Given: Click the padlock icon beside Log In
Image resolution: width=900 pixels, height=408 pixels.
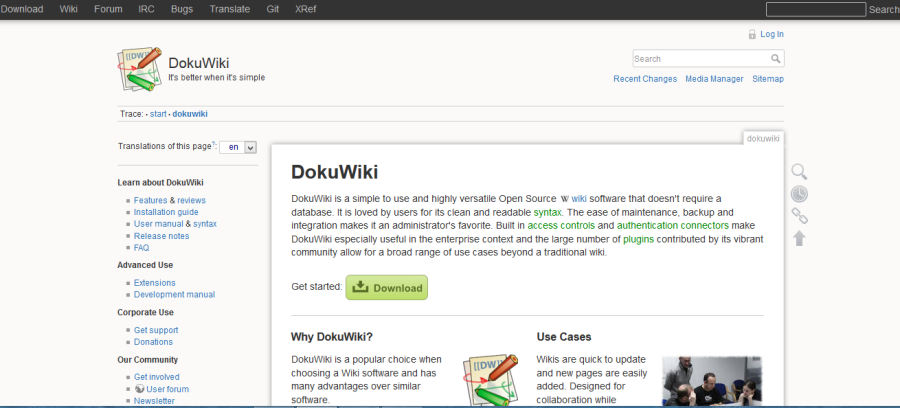Looking at the screenshot, I should coord(752,34).
